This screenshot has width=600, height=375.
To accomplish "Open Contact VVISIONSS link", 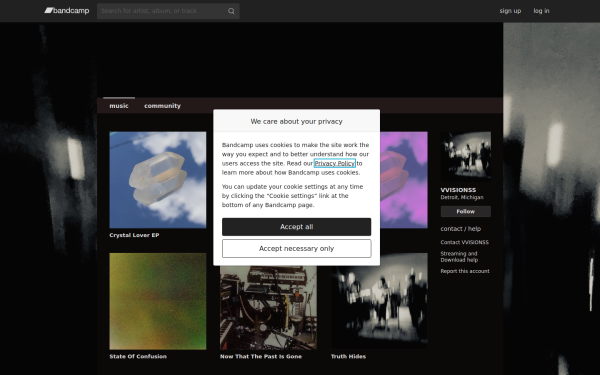I will (x=465, y=242).
